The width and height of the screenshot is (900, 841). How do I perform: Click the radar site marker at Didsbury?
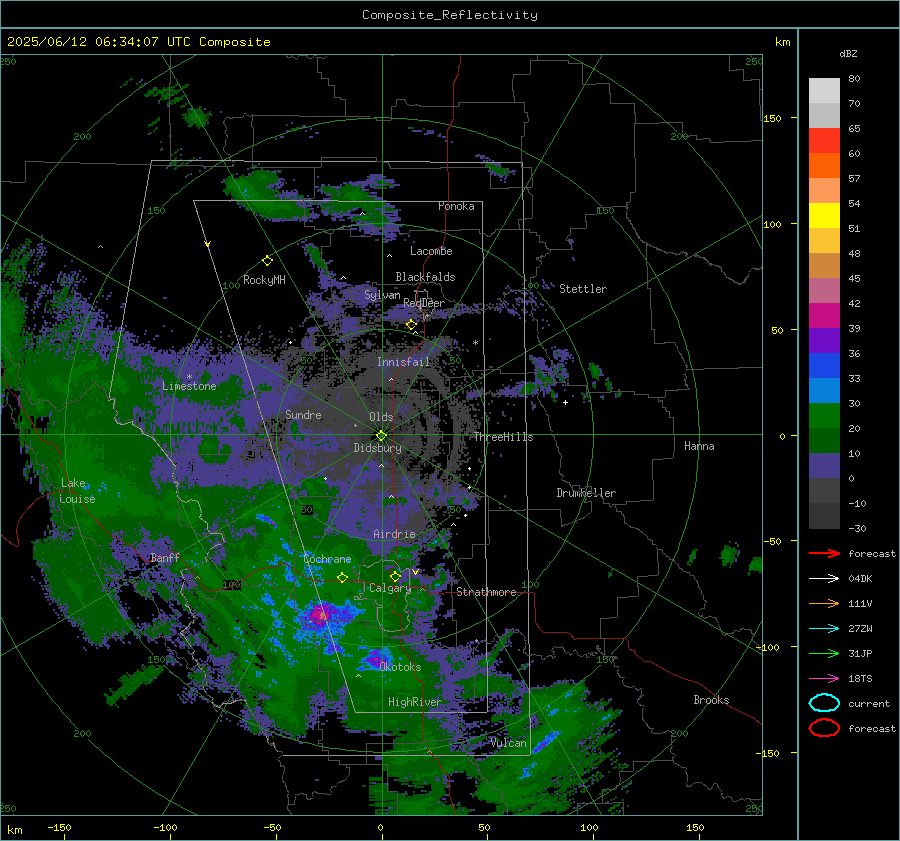tap(381, 436)
